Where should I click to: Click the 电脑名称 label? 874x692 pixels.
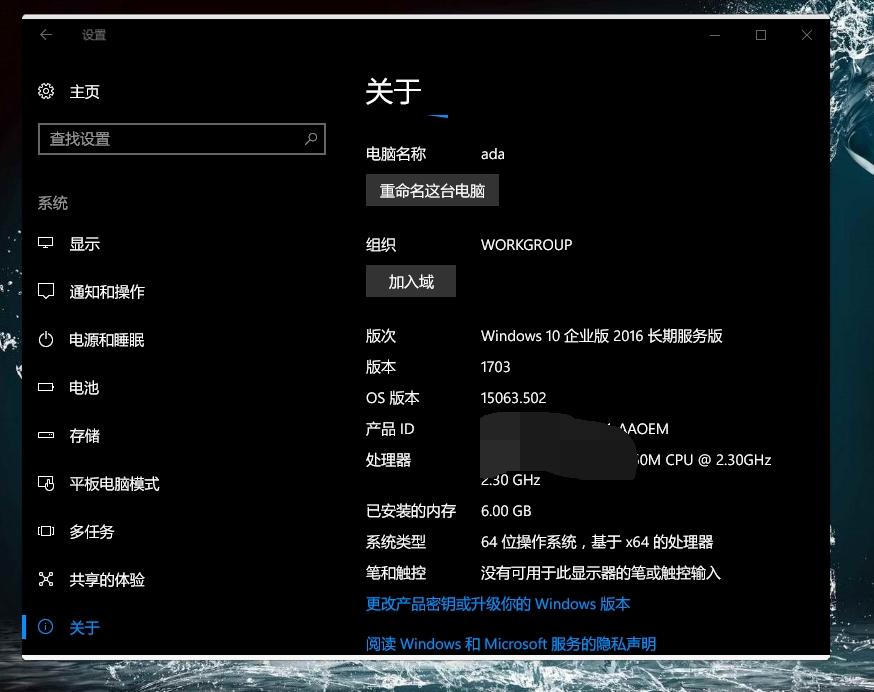tap(396, 154)
